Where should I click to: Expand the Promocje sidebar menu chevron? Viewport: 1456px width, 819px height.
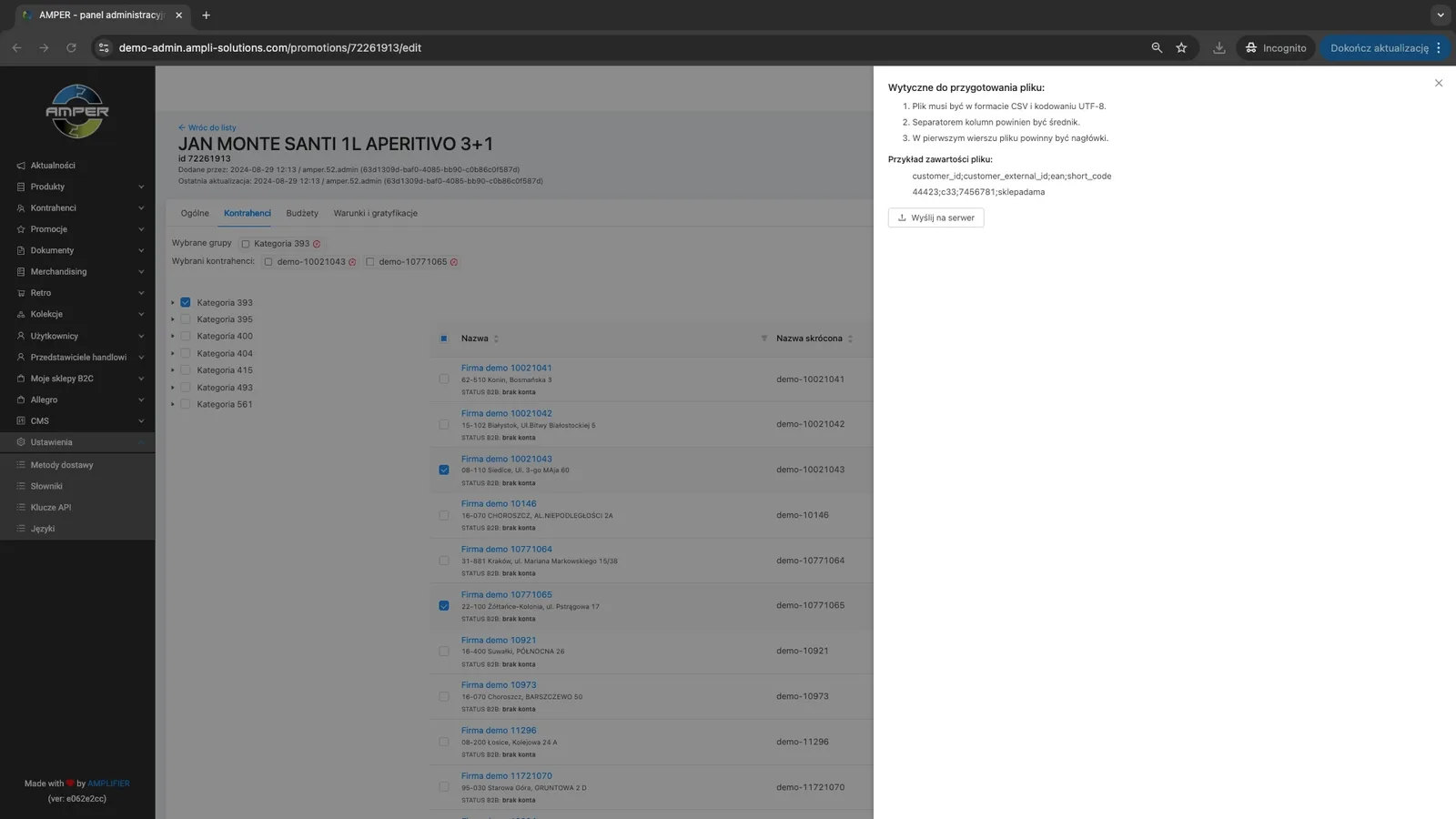pyautogui.click(x=141, y=229)
